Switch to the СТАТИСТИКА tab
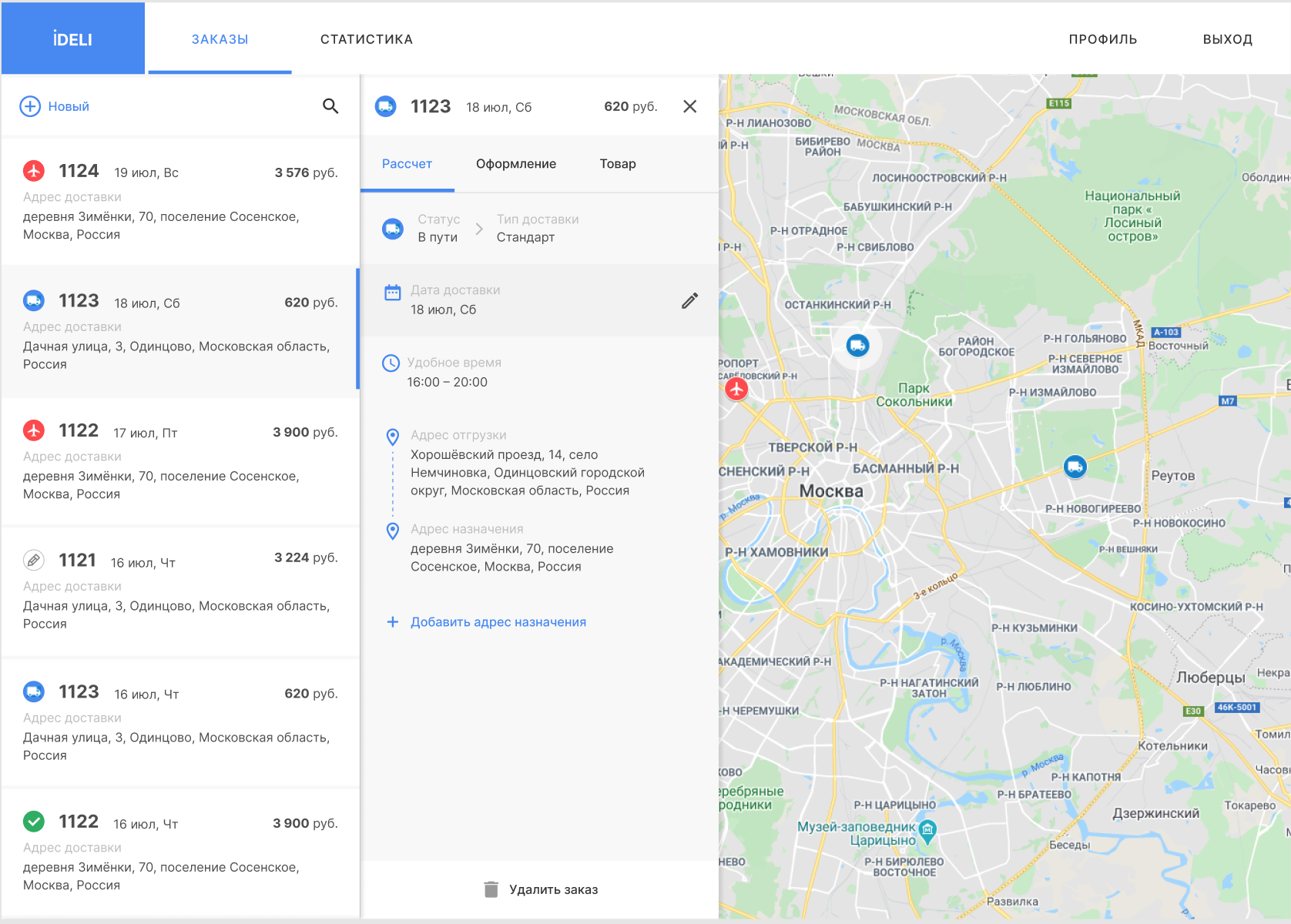The width and height of the screenshot is (1291, 924). (x=367, y=39)
